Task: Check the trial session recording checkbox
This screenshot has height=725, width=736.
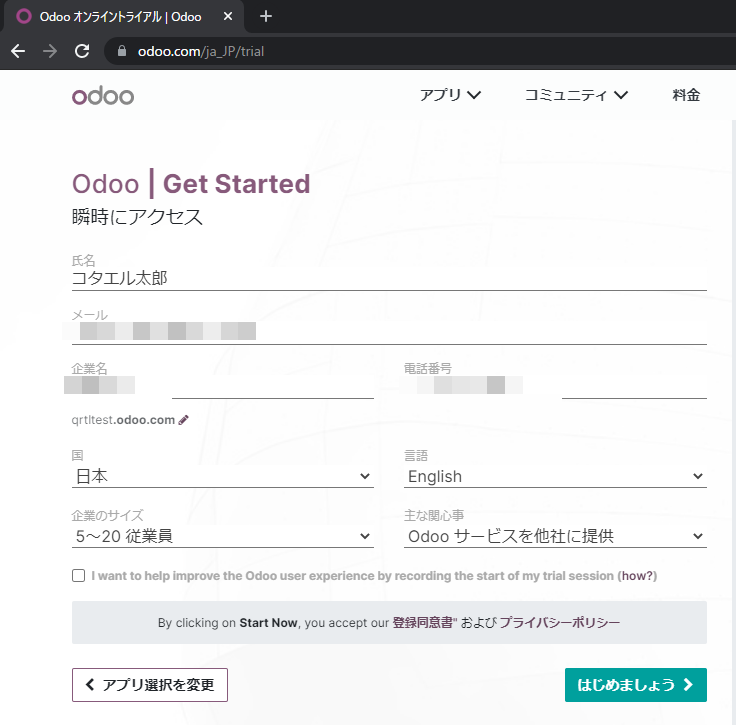Action: (78, 576)
